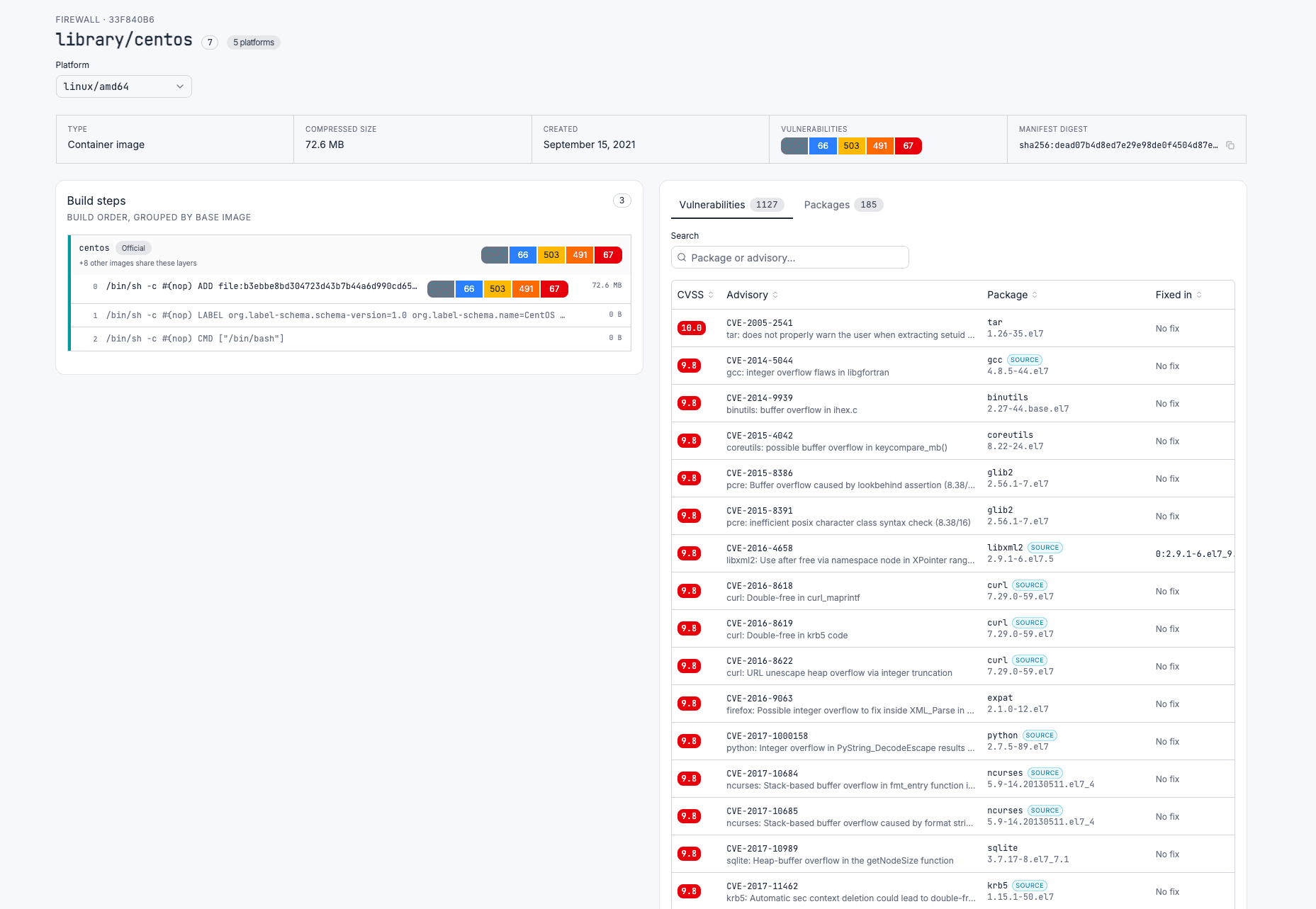
Task: Open advisory CVE-2005-2541
Action: coord(760,323)
